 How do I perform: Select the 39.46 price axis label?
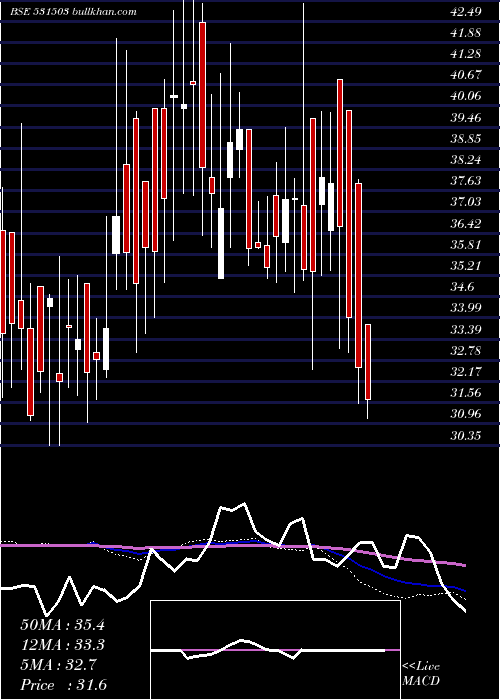pyautogui.click(x=466, y=118)
